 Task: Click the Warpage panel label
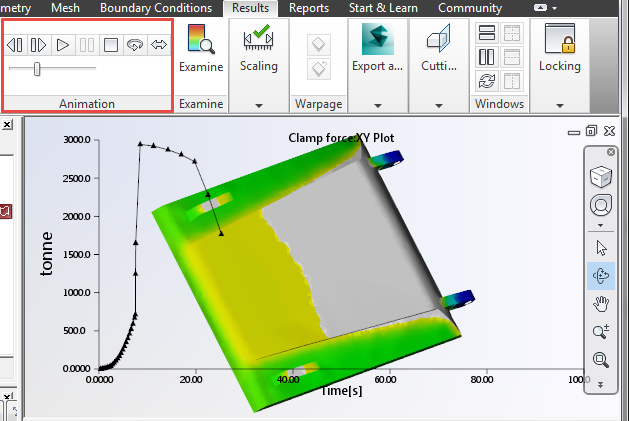coord(319,104)
